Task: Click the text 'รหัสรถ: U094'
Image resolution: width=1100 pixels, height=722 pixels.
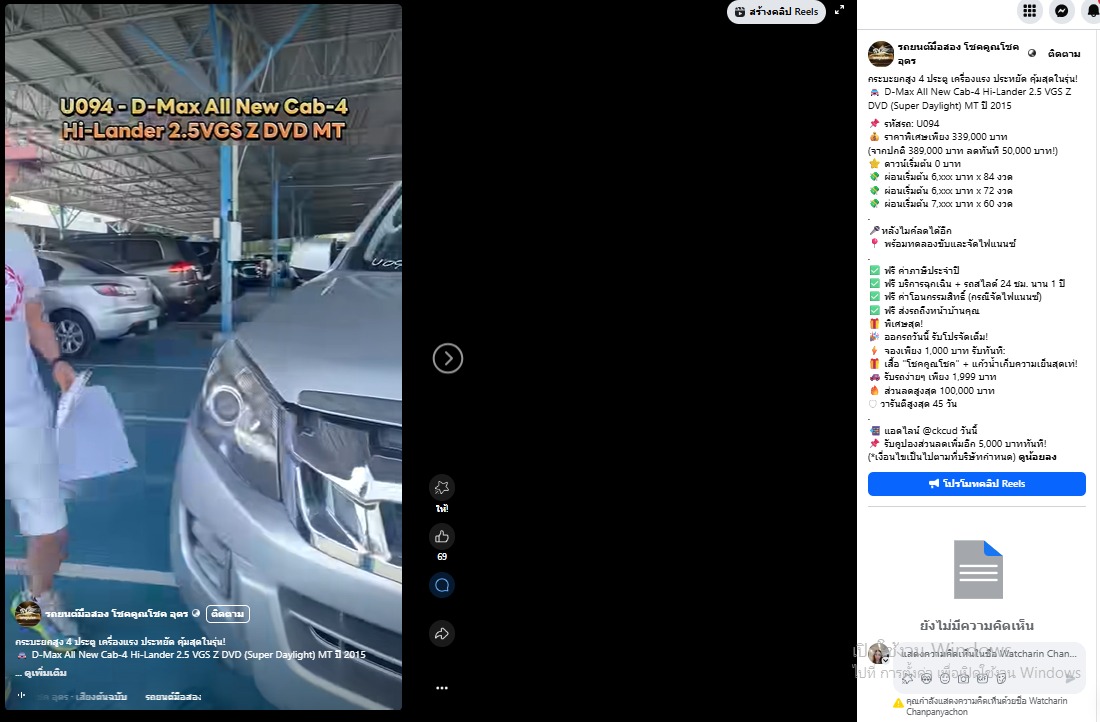Action: point(911,123)
